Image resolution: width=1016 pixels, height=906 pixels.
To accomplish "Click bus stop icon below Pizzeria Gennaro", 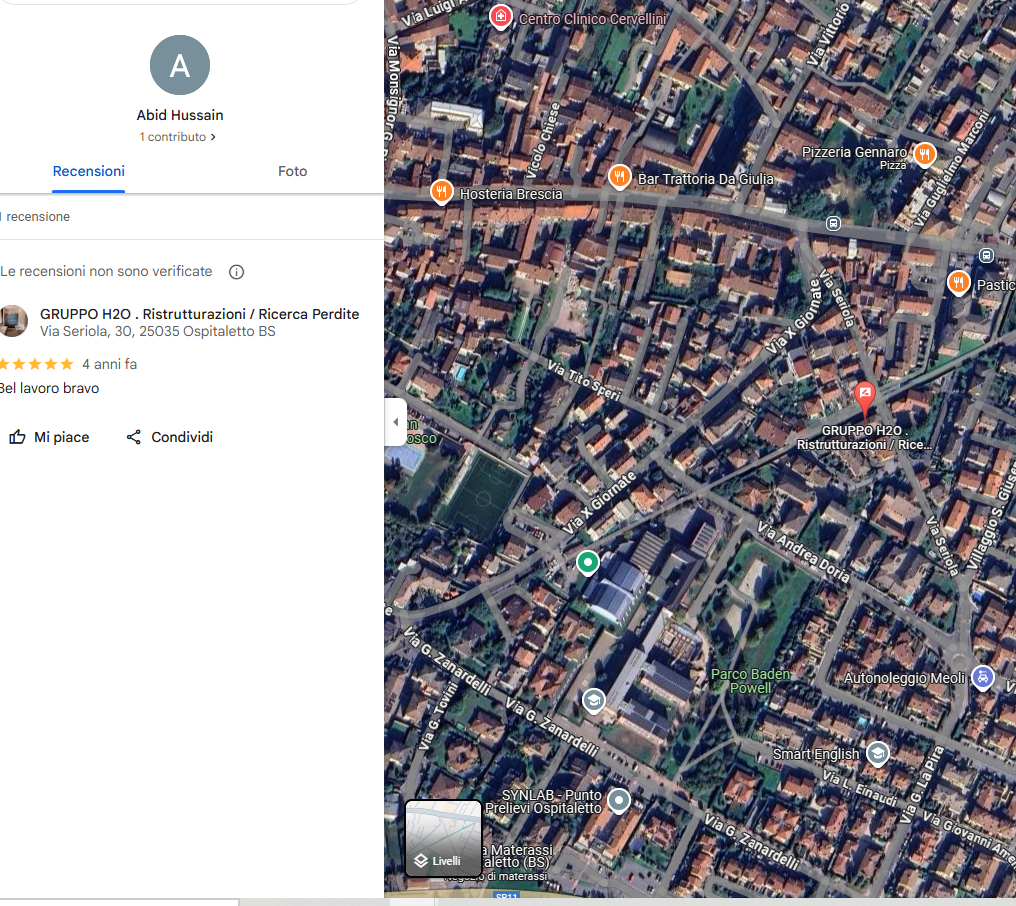I will pos(833,224).
